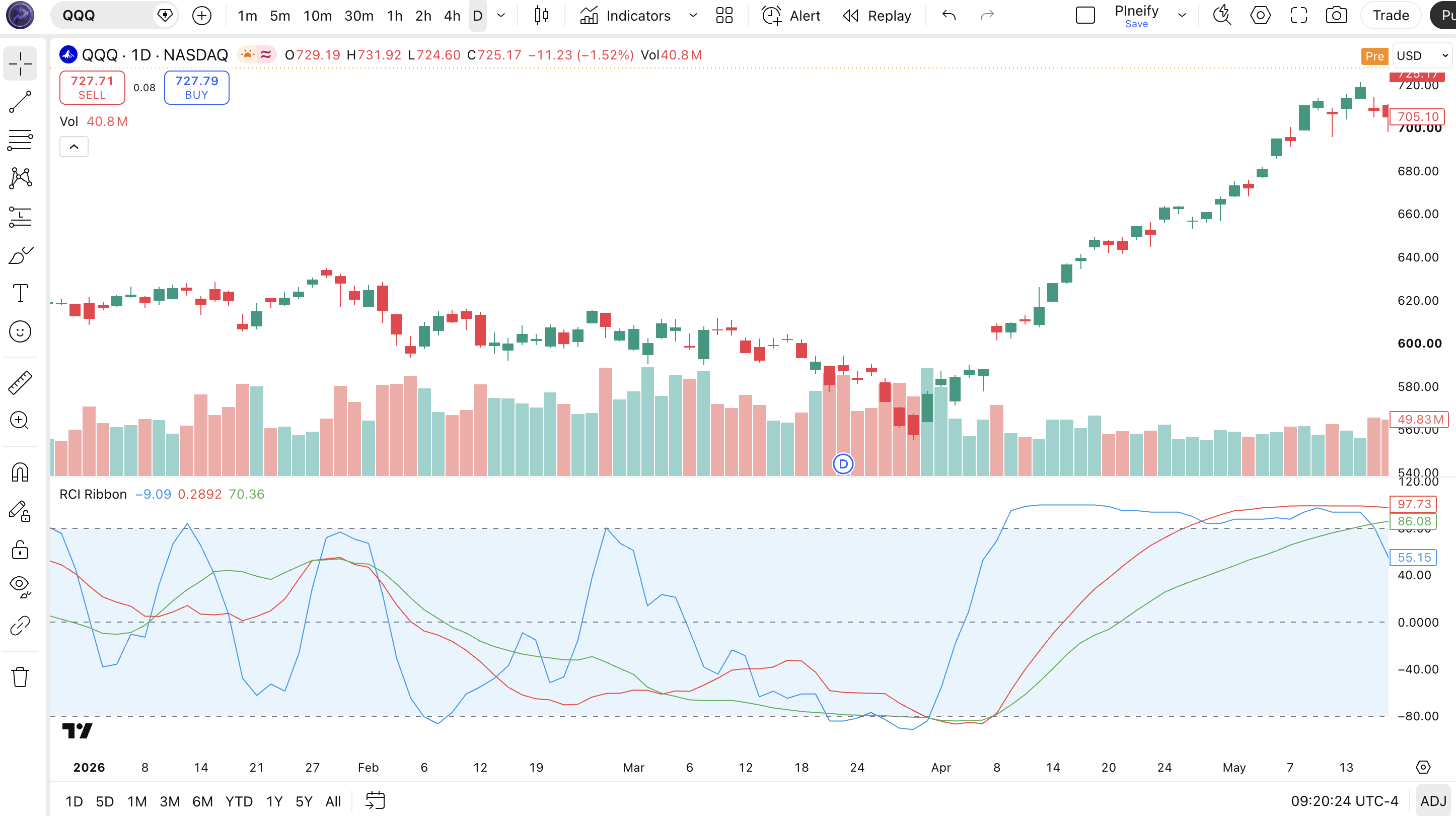The height and width of the screenshot is (816, 1456).
Task: Switch to the 1h timeframe
Action: (395, 15)
